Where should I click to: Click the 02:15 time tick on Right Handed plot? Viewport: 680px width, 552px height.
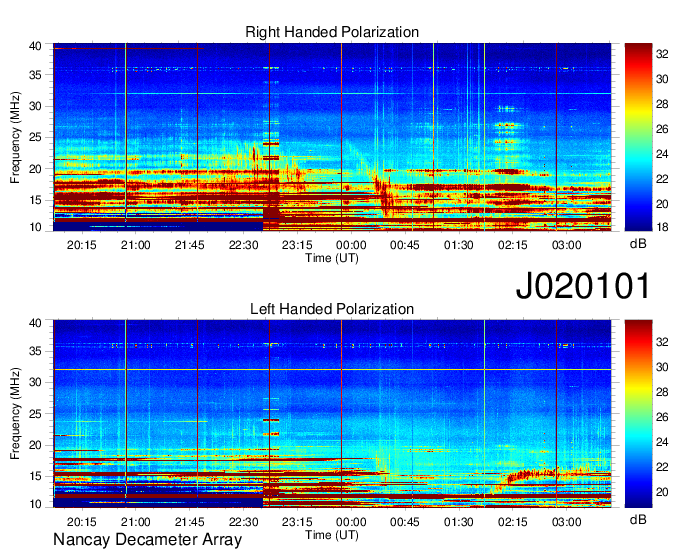tap(513, 245)
